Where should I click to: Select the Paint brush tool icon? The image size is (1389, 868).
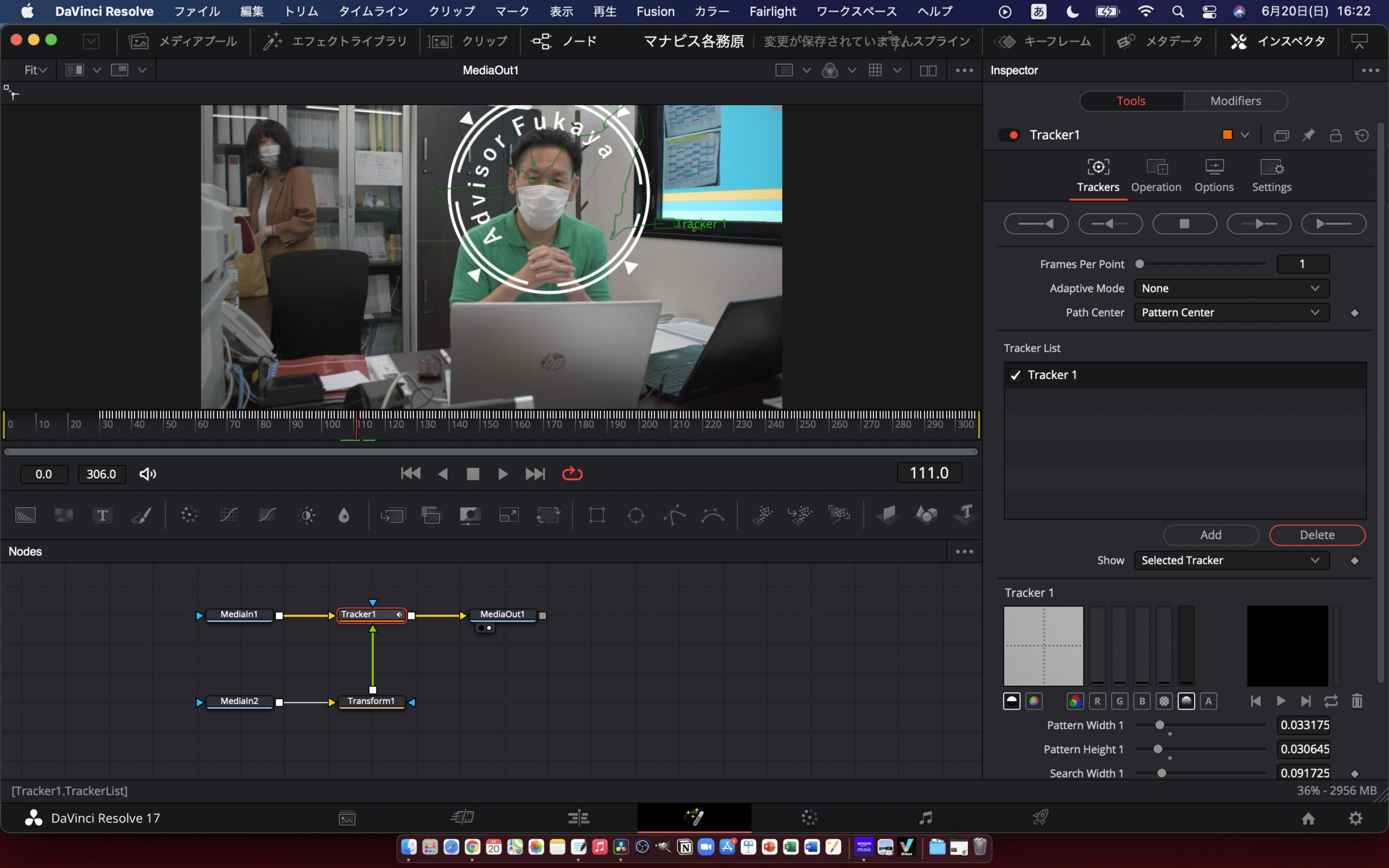point(141,515)
